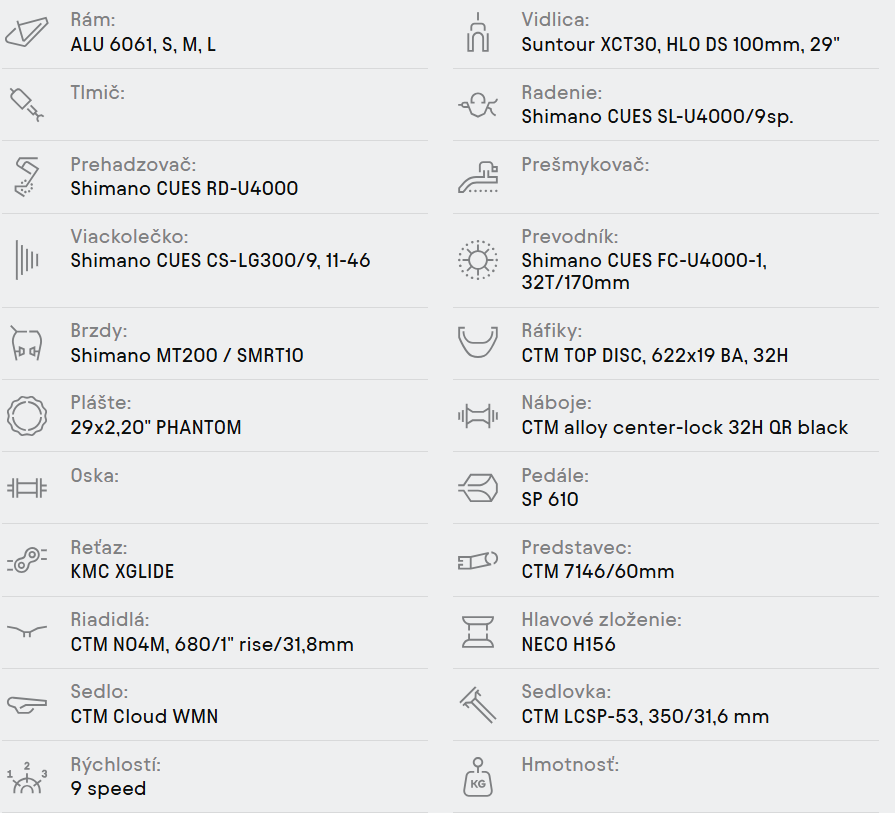
Task: Select the shifter value 'Shimano CUES SL-U4000/9sp.'
Action: pyautogui.click(x=658, y=116)
